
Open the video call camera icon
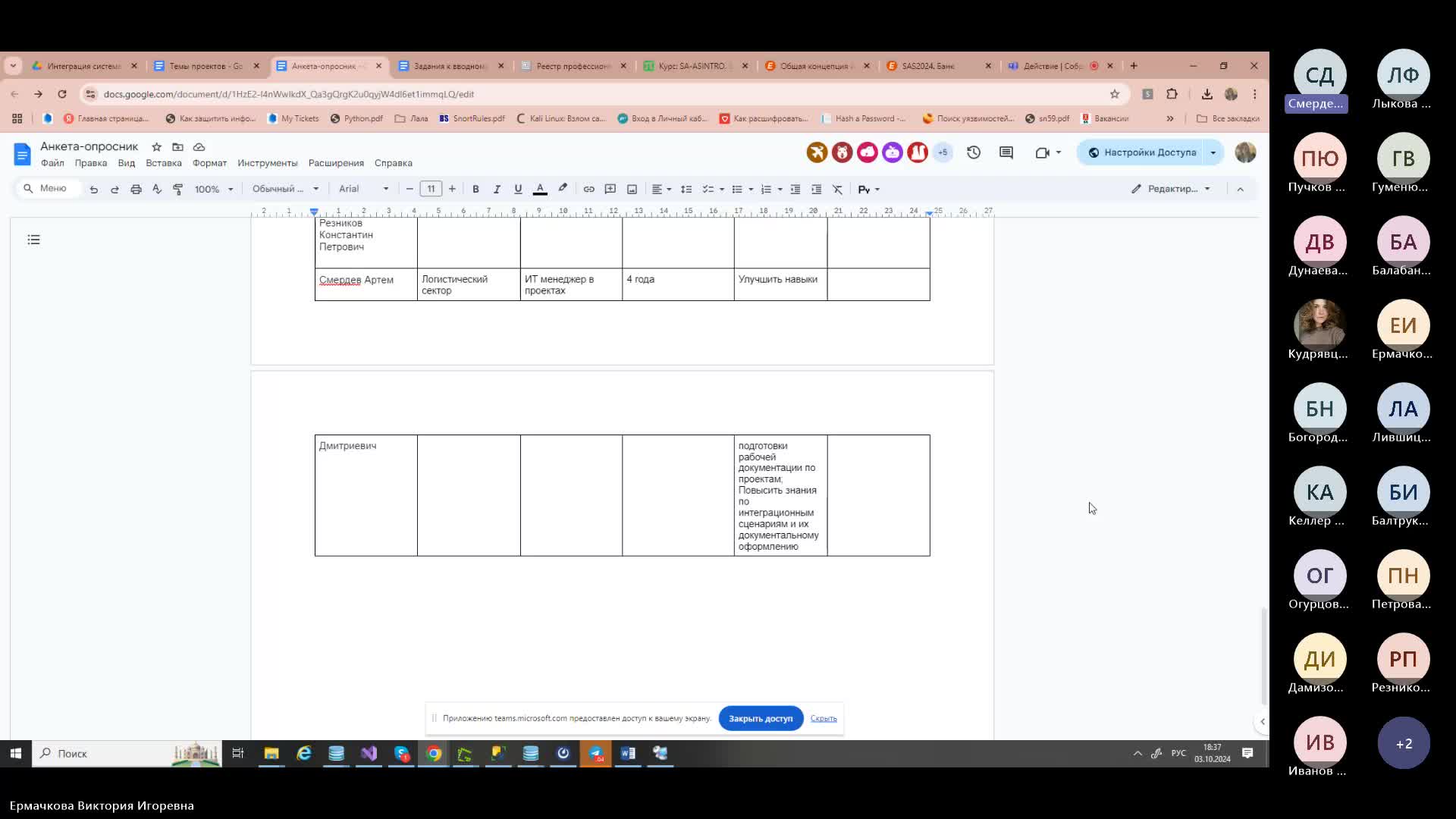coord(1043,152)
